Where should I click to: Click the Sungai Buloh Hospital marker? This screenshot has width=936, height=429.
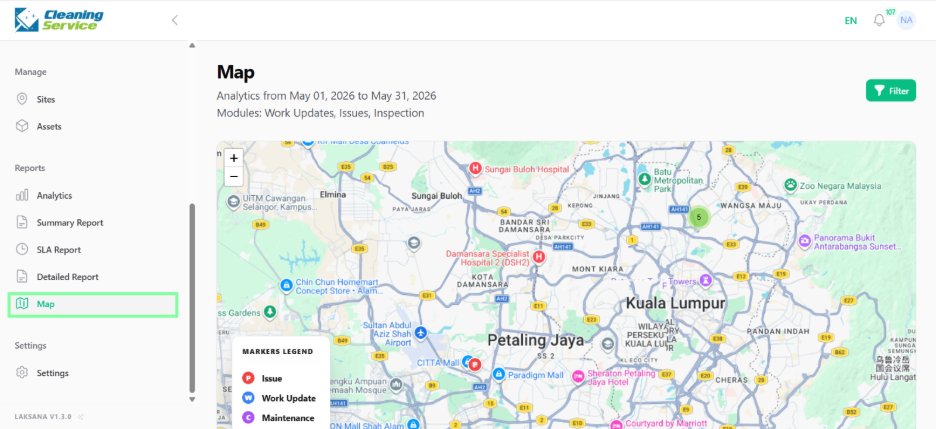tap(476, 169)
